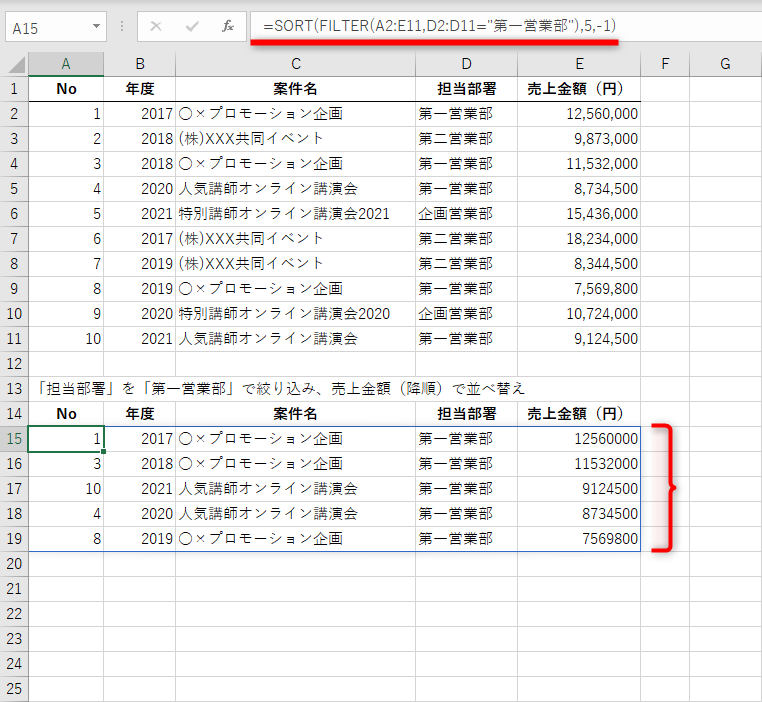The width and height of the screenshot is (762, 702).
Task: Select active cell A15
Action: tap(66, 439)
